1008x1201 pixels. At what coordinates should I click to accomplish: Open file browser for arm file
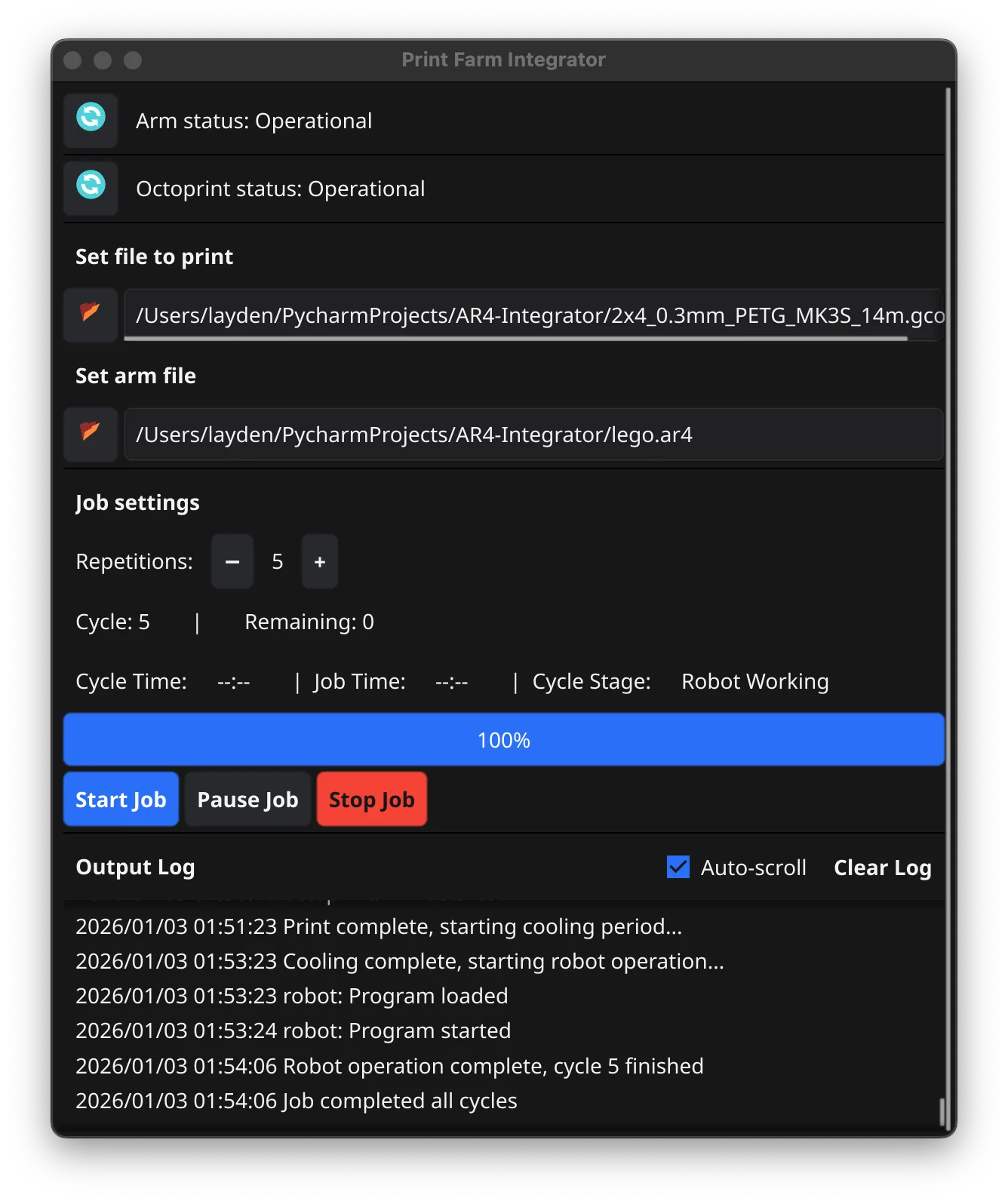click(x=91, y=433)
